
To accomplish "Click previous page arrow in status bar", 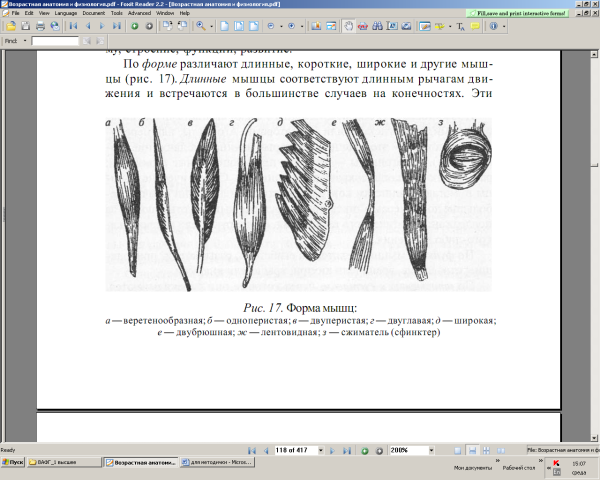I will [264, 451].
